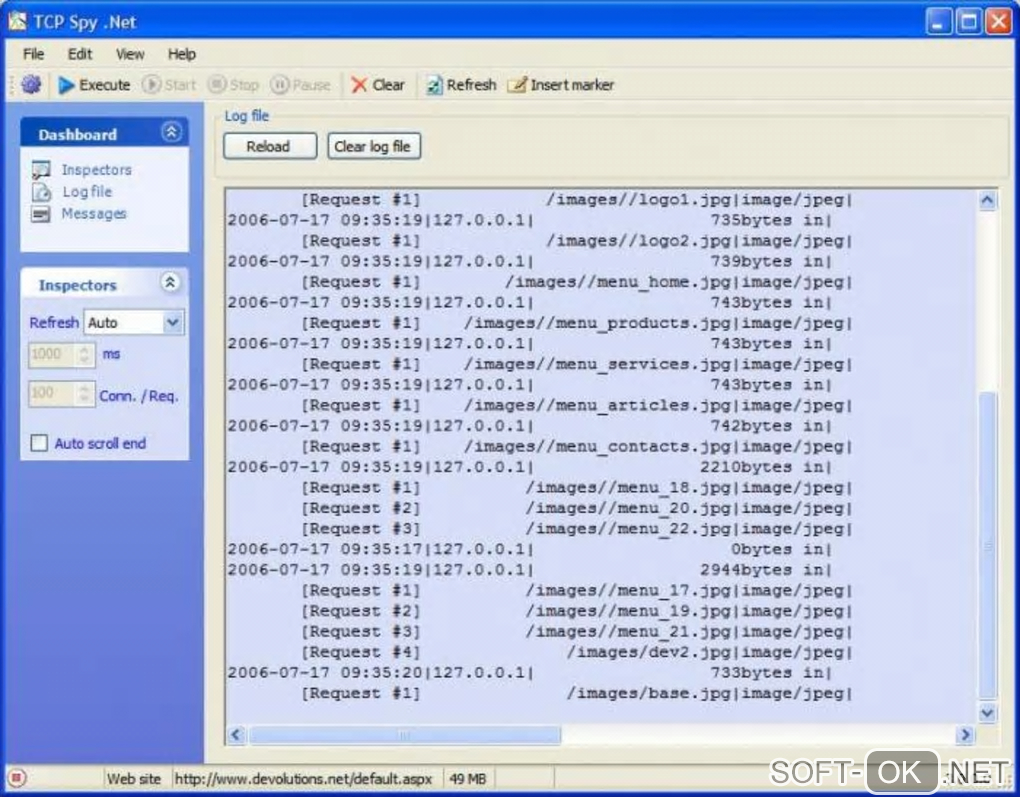Click the log scroll up arrow

[987, 200]
